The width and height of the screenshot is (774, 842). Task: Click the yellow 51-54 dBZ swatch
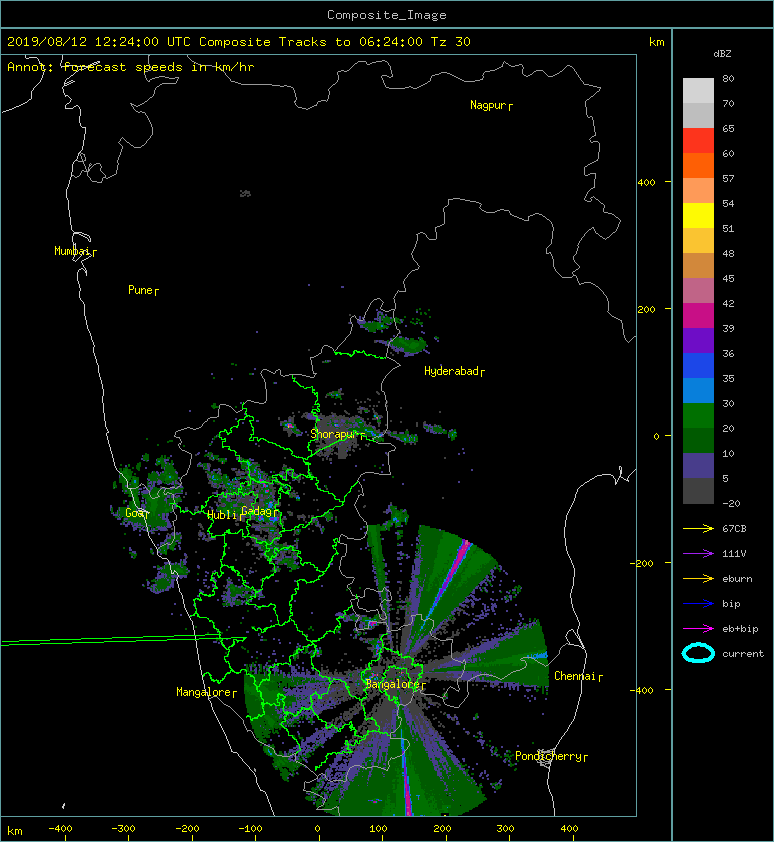tap(698, 215)
